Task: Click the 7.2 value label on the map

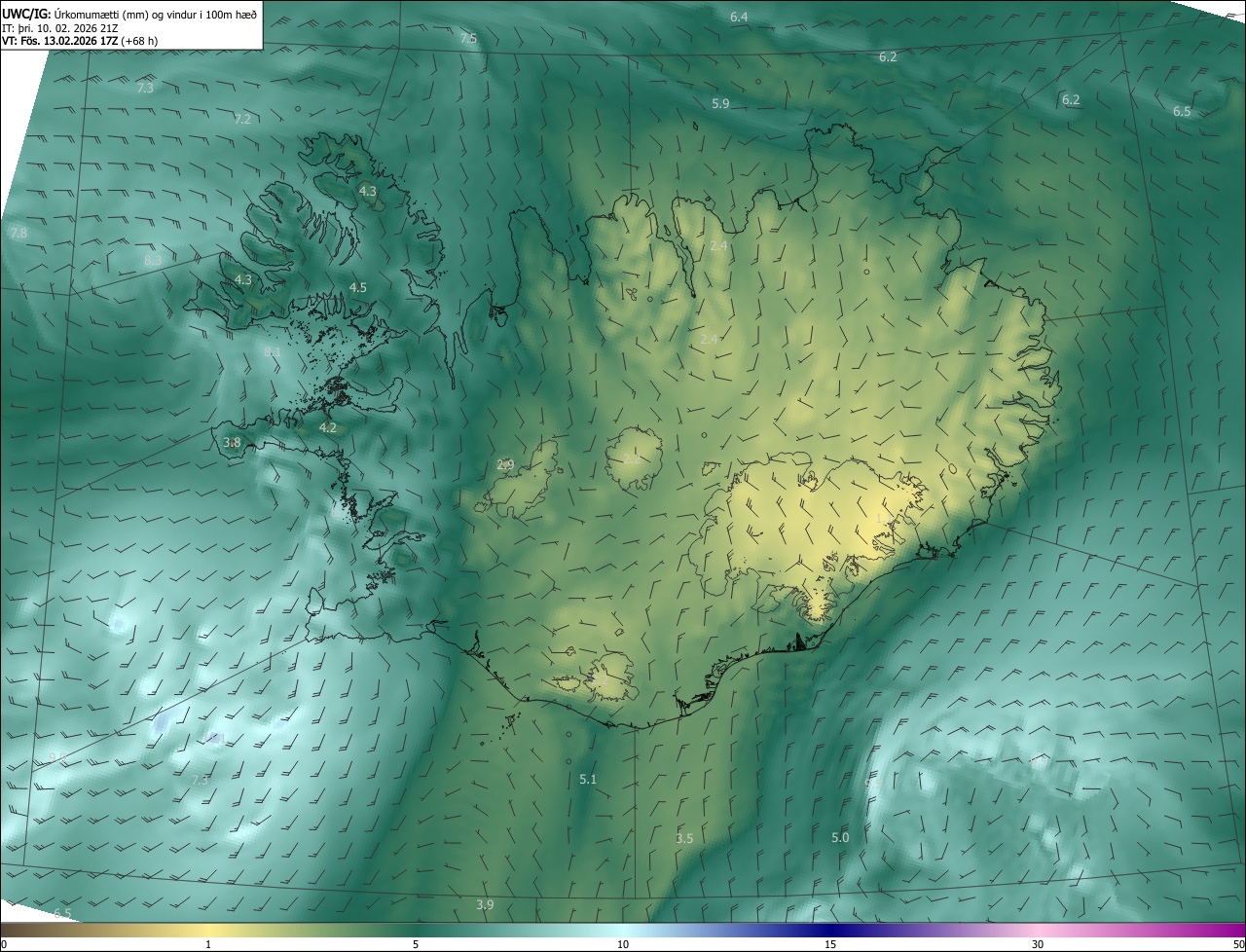Action: pyautogui.click(x=242, y=119)
